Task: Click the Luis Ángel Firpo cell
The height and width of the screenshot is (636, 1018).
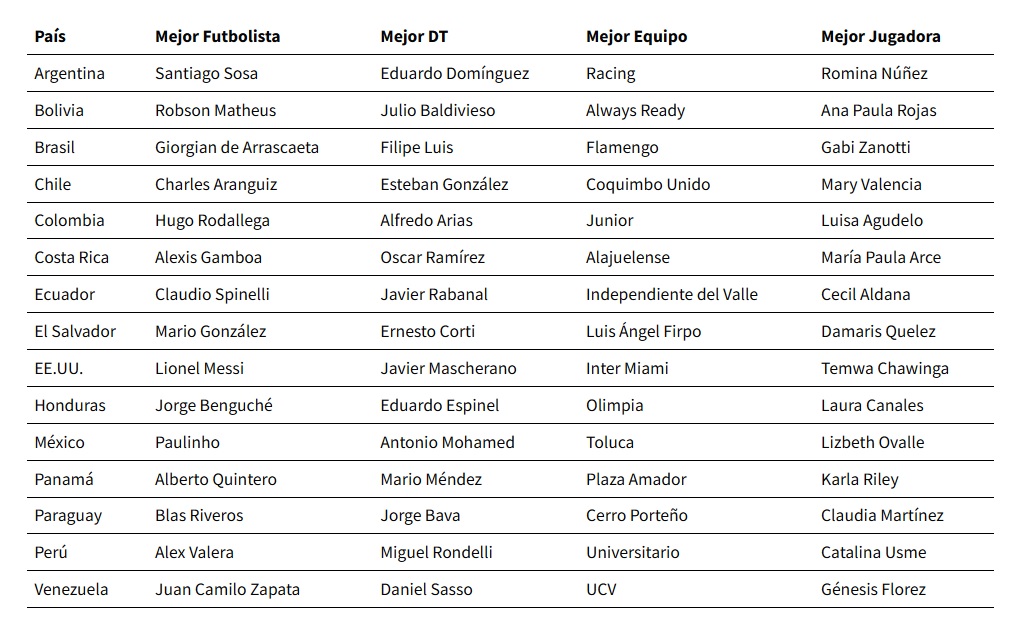Action: pos(643,331)
